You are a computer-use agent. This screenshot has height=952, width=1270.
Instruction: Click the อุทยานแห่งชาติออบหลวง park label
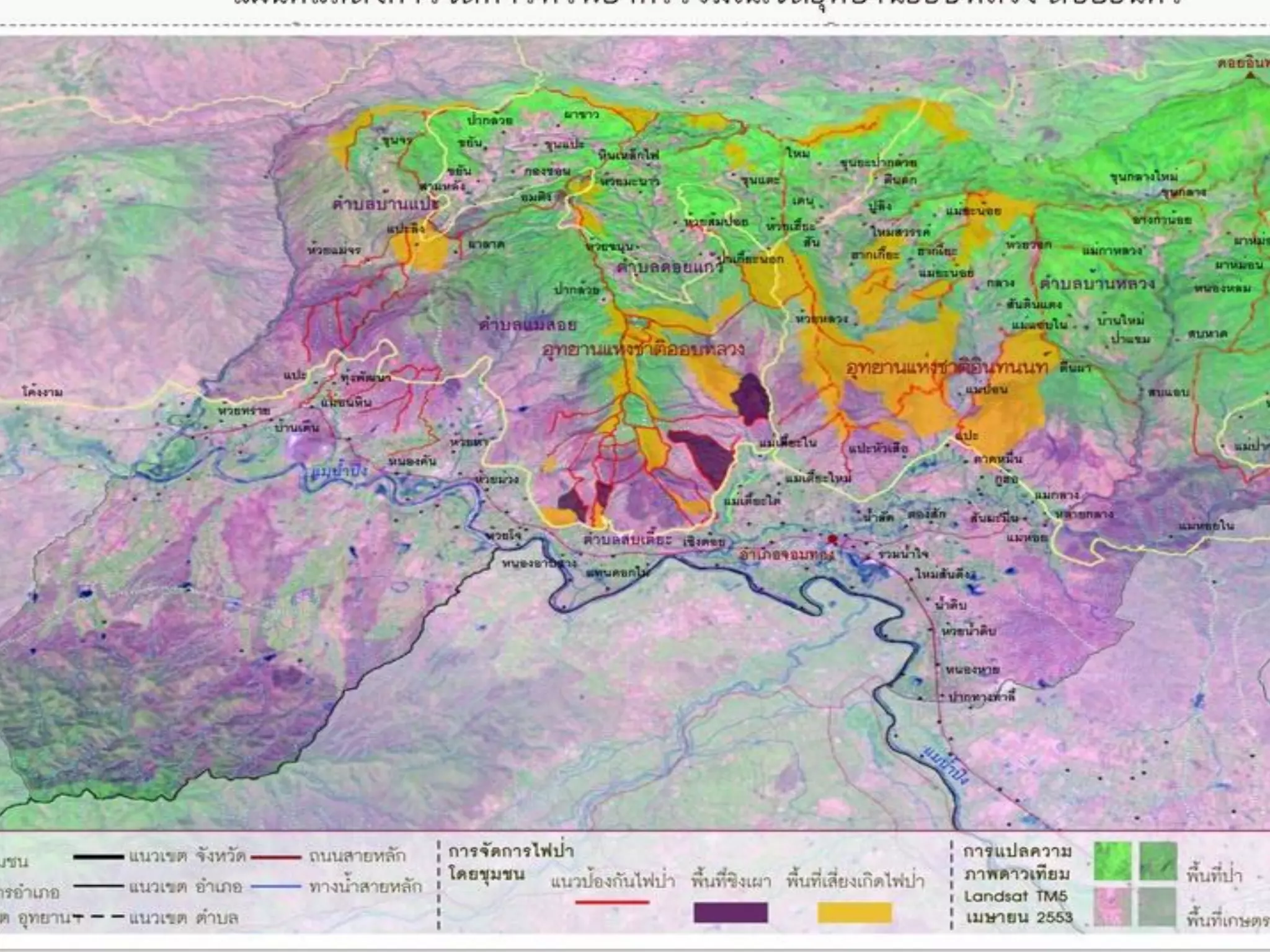643,350
